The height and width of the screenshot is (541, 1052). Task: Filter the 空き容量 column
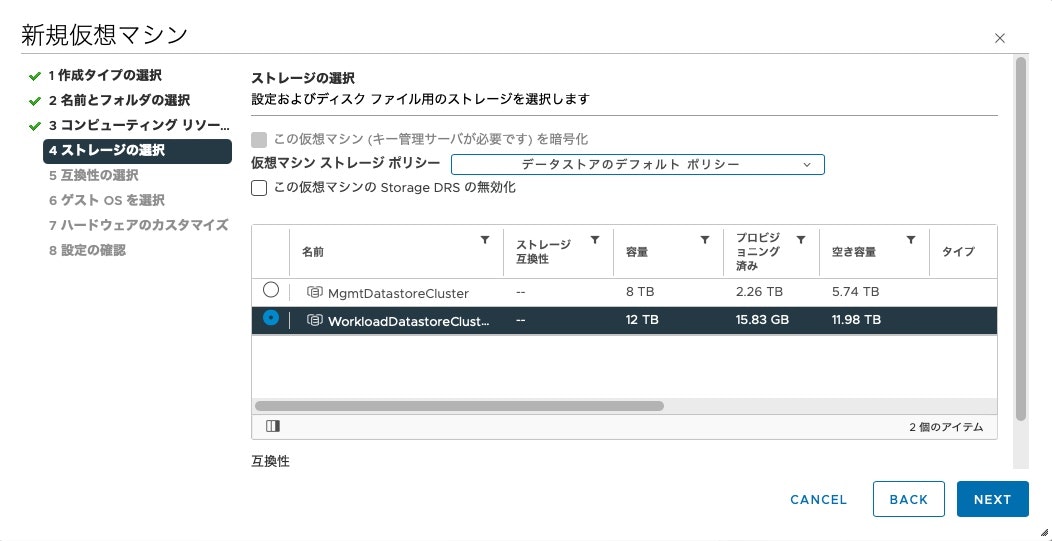[x=910, y=240]
